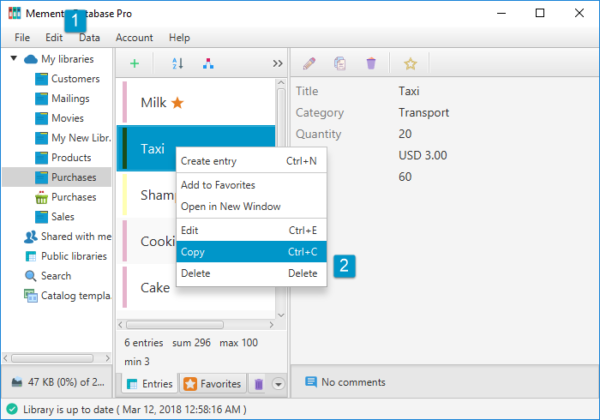The width and height of the screenshot is (600, 420).
Task: Click the Library is up to date status
Action: click(x=135, y=410)
